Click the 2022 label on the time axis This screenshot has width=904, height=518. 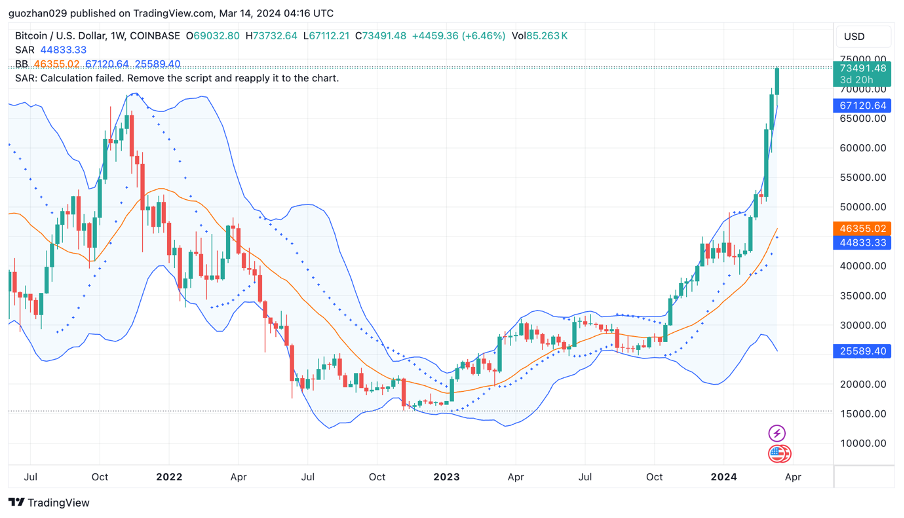coord(169,478)
